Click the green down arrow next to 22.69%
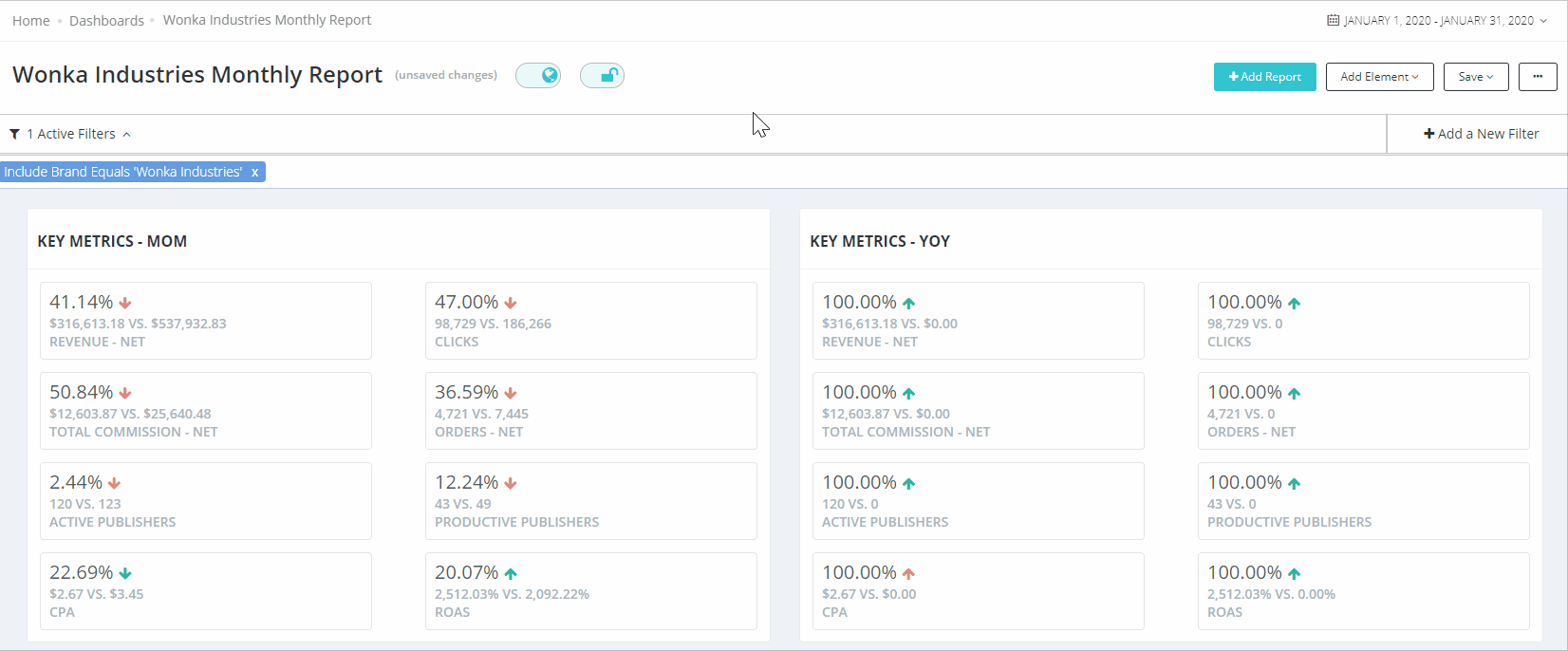Image resolution: width=1568 pixels, height=651 pixels. [x=125, y=573]
